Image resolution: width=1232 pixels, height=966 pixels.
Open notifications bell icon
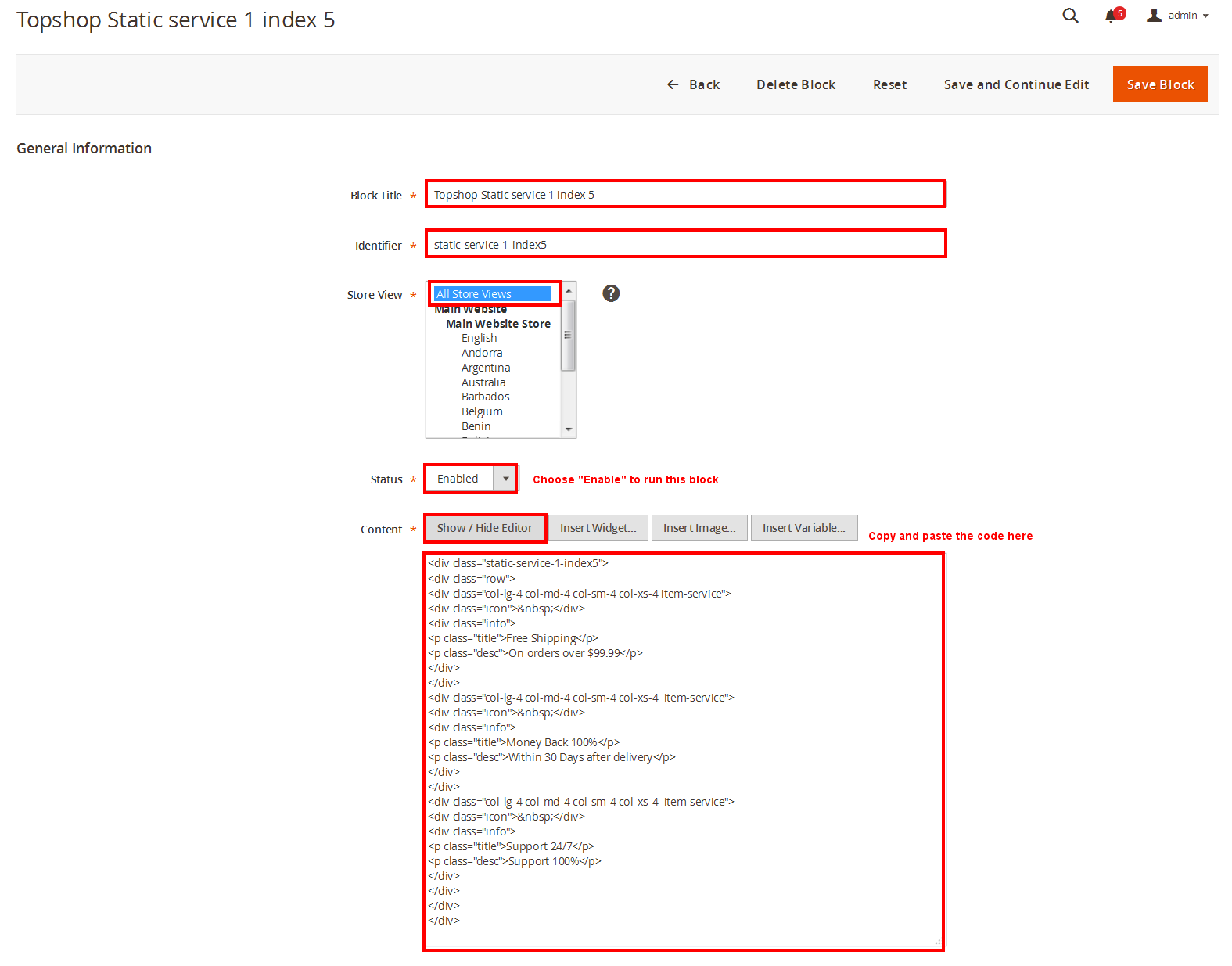click(x=1111, y=16)
